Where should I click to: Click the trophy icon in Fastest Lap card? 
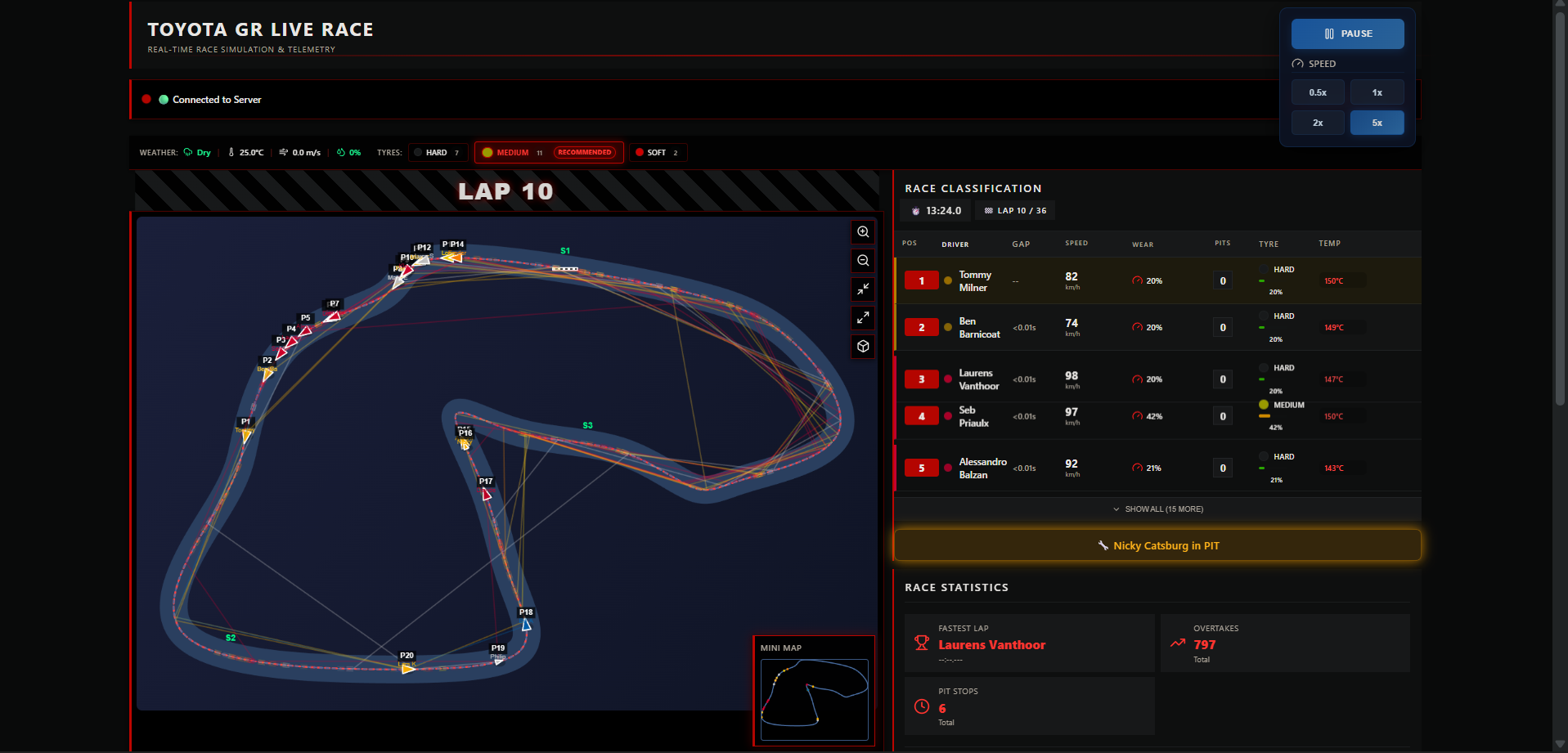pyautogui.click(x=922, y=643)
